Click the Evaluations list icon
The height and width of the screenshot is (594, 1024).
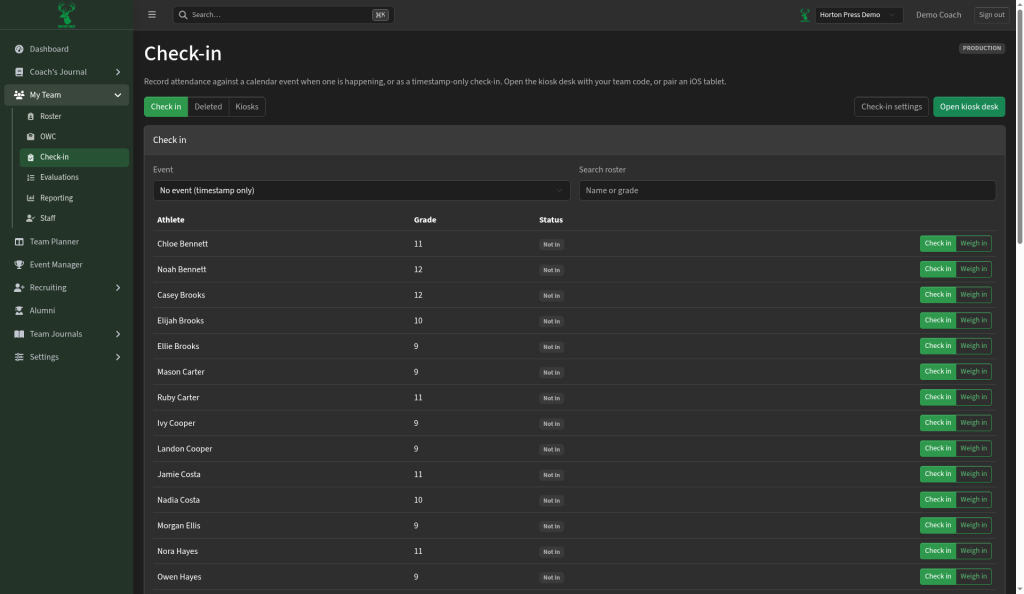pyautogui.click(x=31, y=178)
